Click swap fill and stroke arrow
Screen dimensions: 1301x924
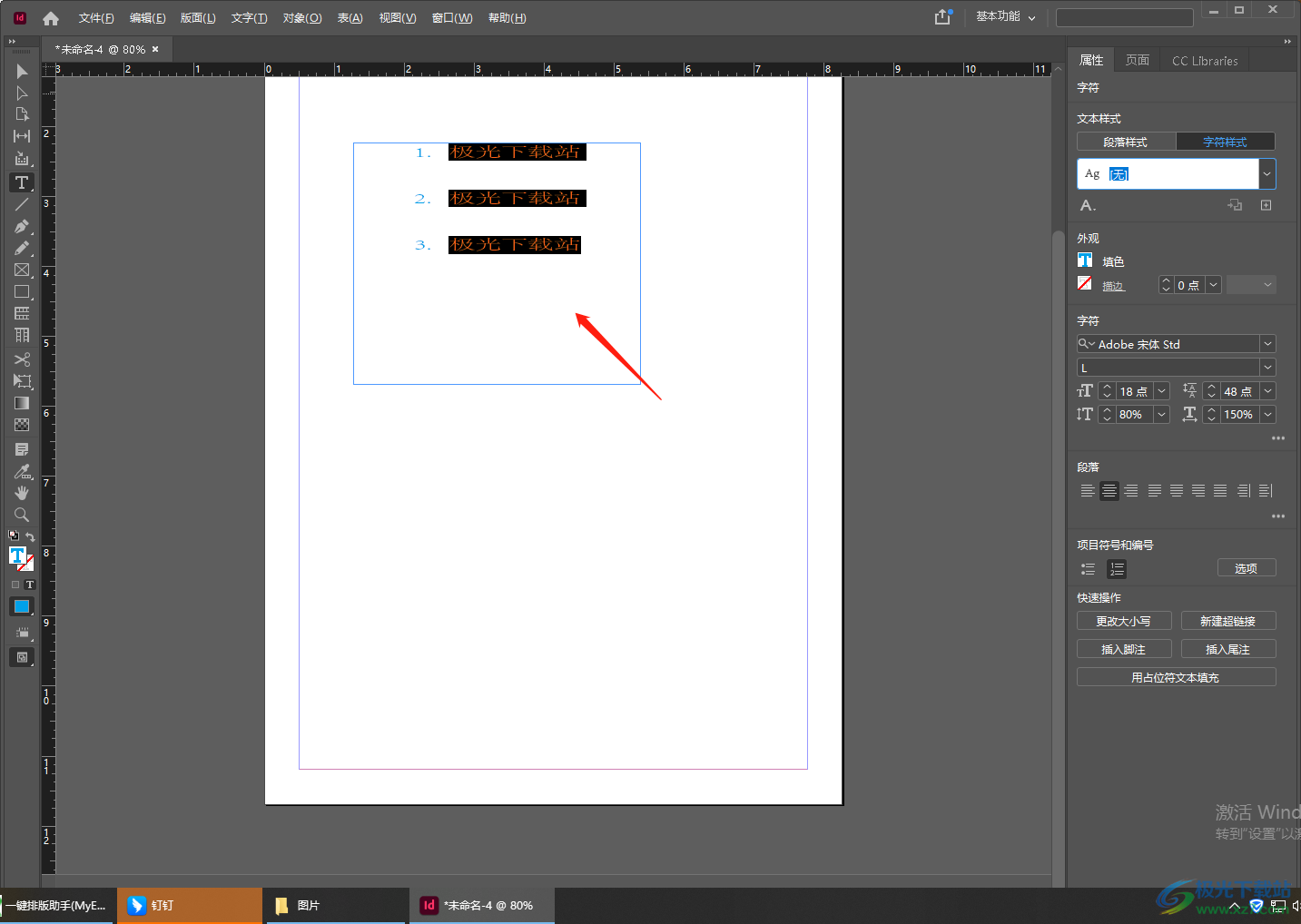pyautogui.click(x=30, y=536)
